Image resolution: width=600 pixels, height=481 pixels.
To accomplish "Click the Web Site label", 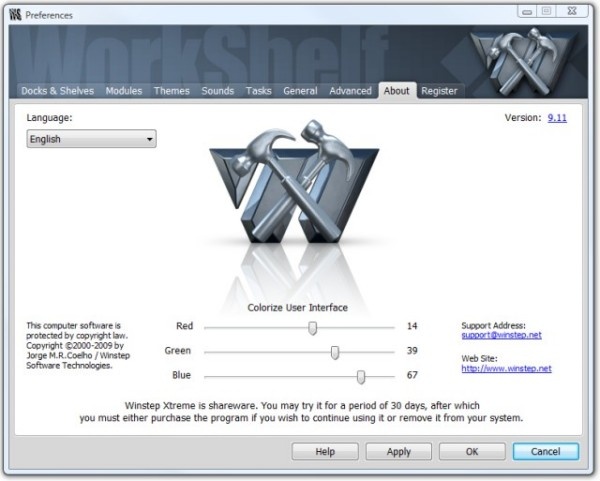I will click(x=479, y=359).
